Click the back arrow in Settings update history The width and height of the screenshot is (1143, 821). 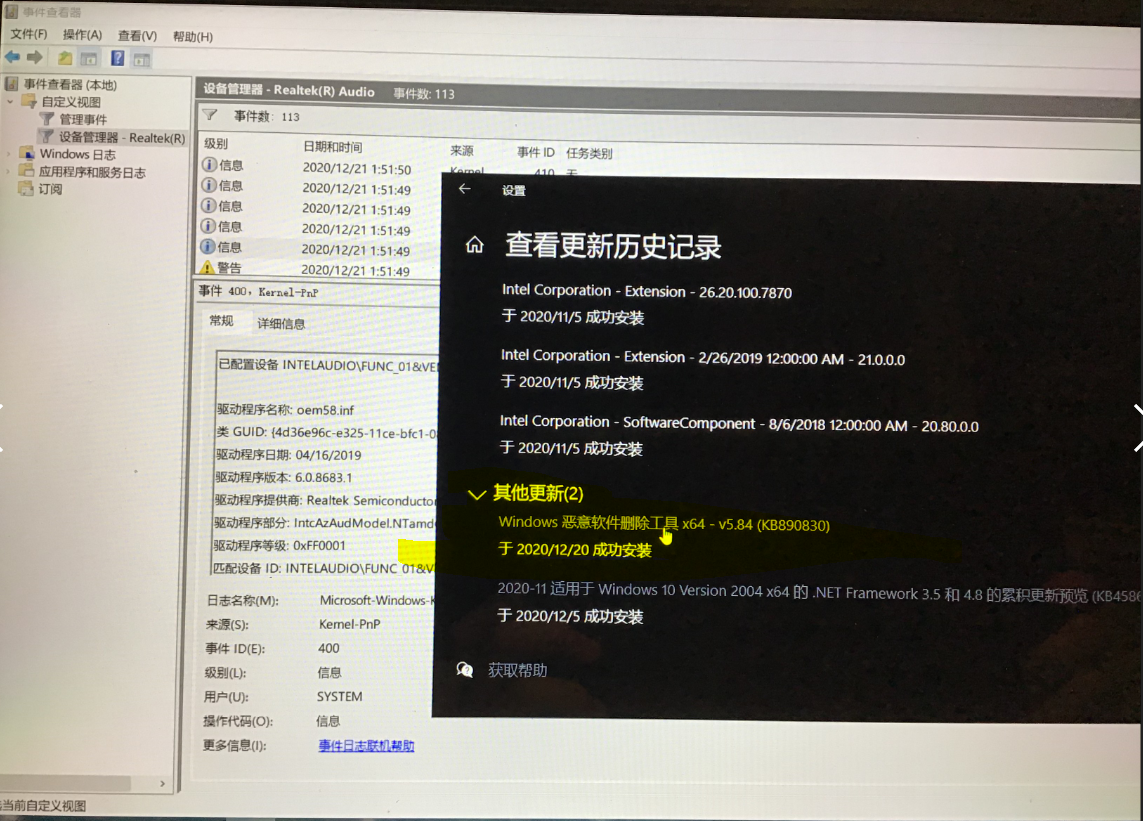pyautogui.click(x=463, y=189)
